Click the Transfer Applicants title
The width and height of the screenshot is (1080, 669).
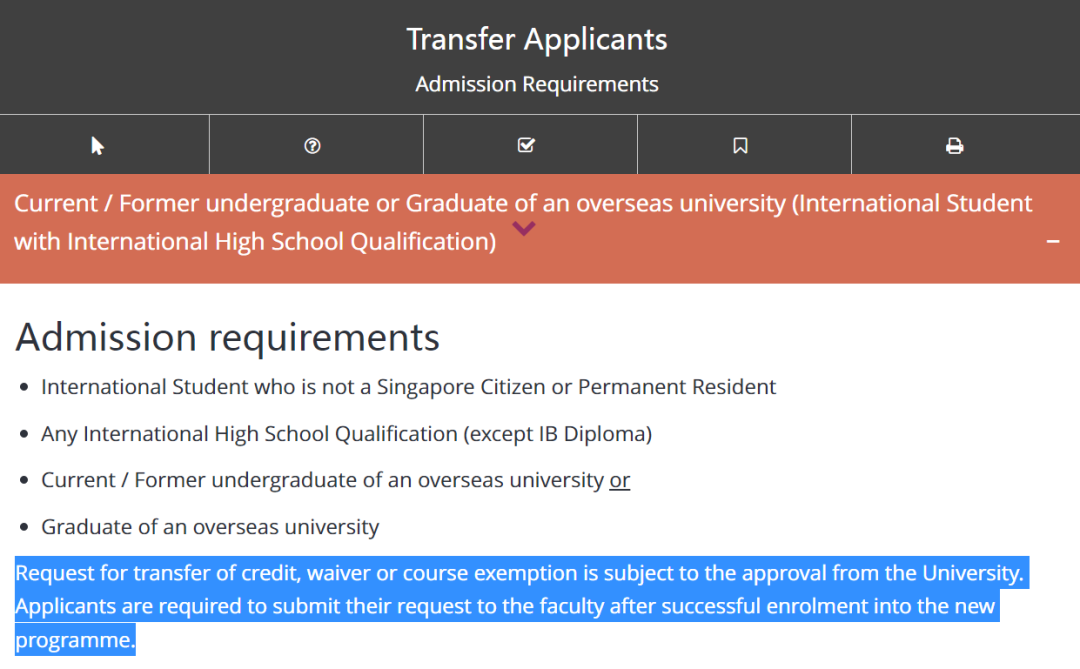click(x=537, y=39)
